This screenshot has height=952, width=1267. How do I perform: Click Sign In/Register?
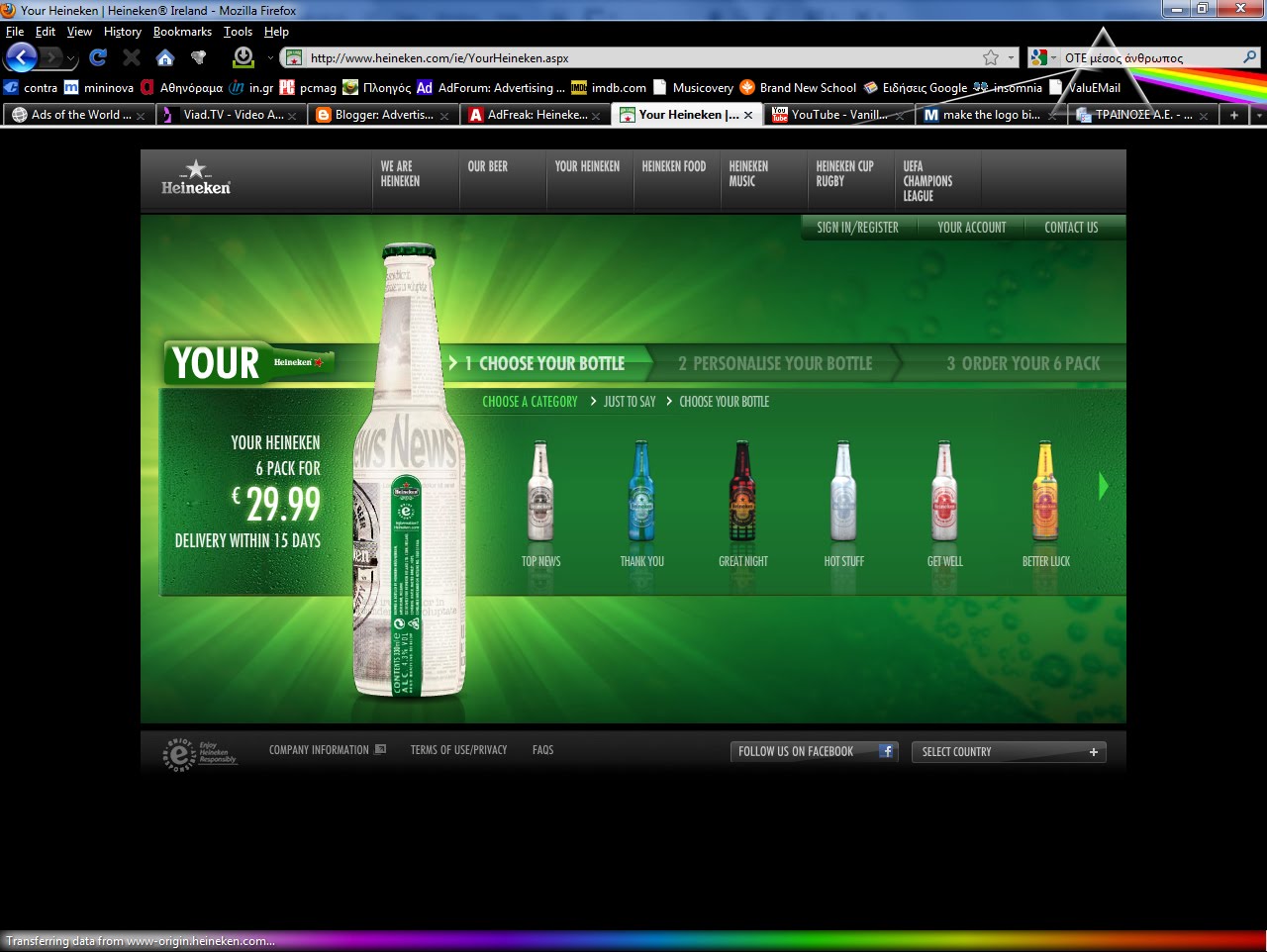pos(857,228)
